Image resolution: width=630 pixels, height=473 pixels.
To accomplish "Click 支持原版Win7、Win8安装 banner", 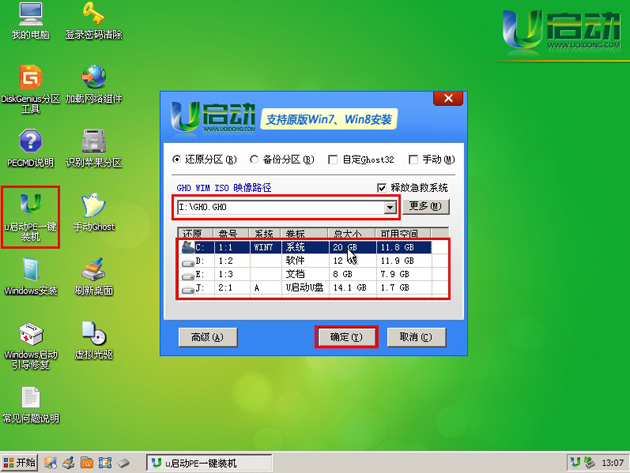I will tap(329, 119).
